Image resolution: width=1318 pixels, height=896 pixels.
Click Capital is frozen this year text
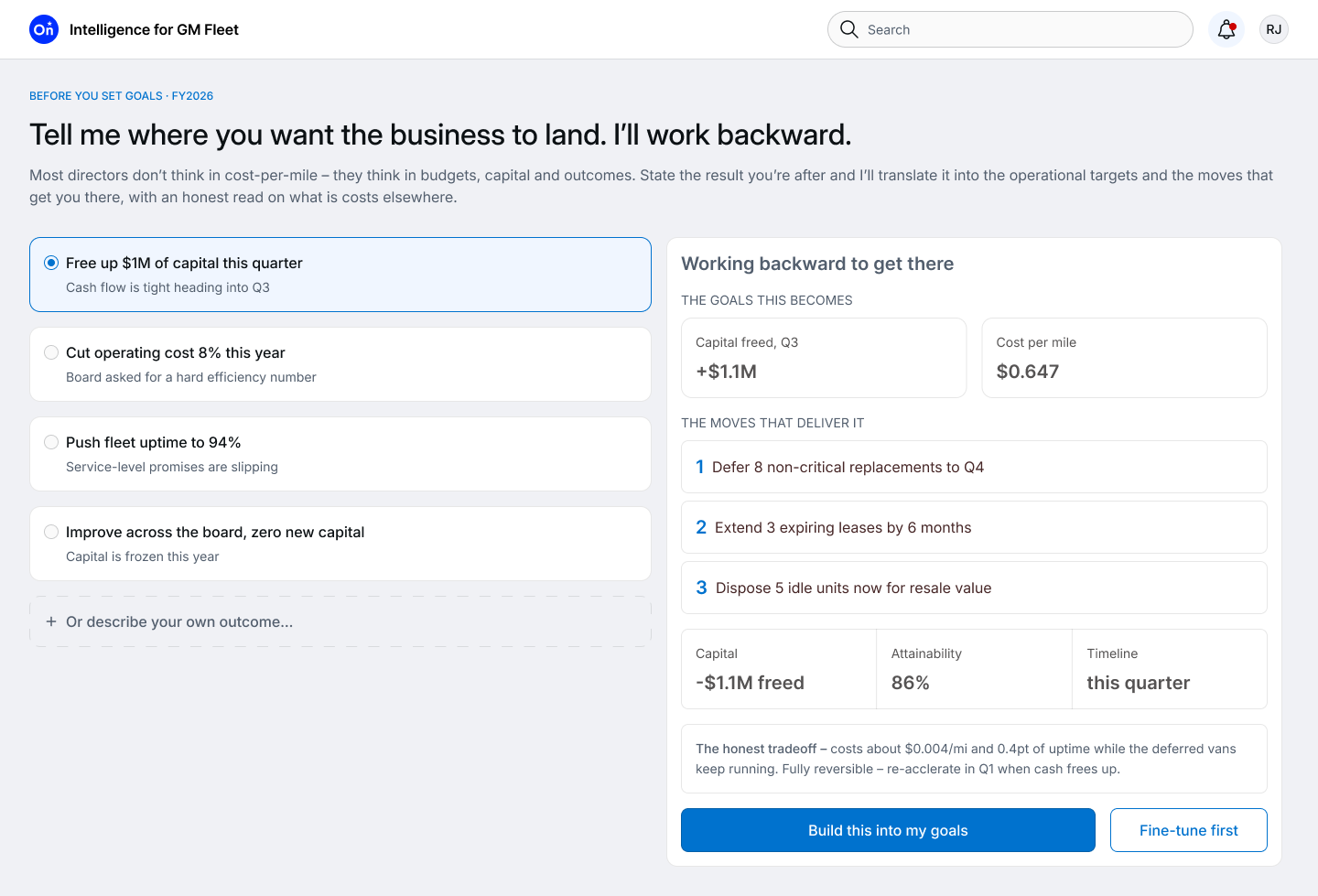coord(143,556)
